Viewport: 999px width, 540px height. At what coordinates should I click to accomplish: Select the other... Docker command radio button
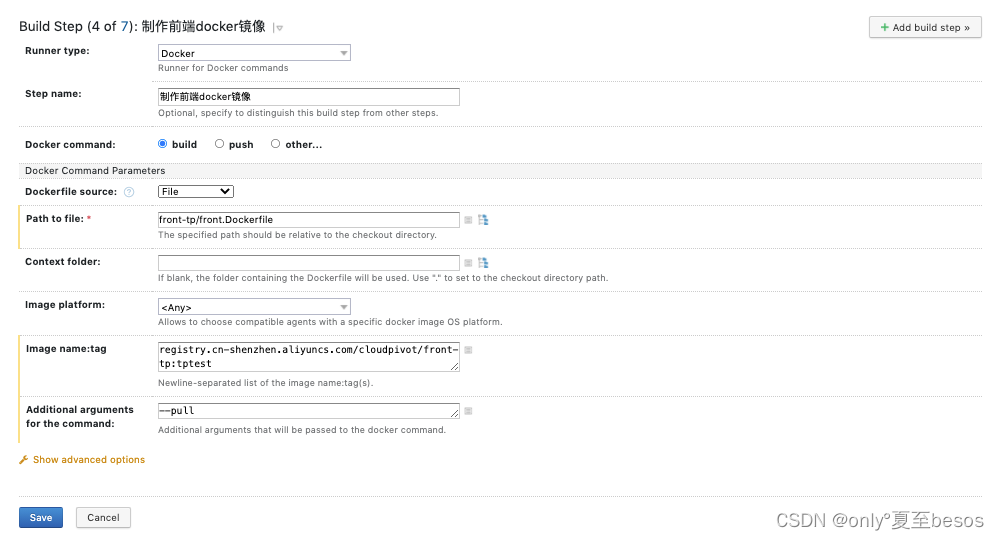click(x=275, y=144)
